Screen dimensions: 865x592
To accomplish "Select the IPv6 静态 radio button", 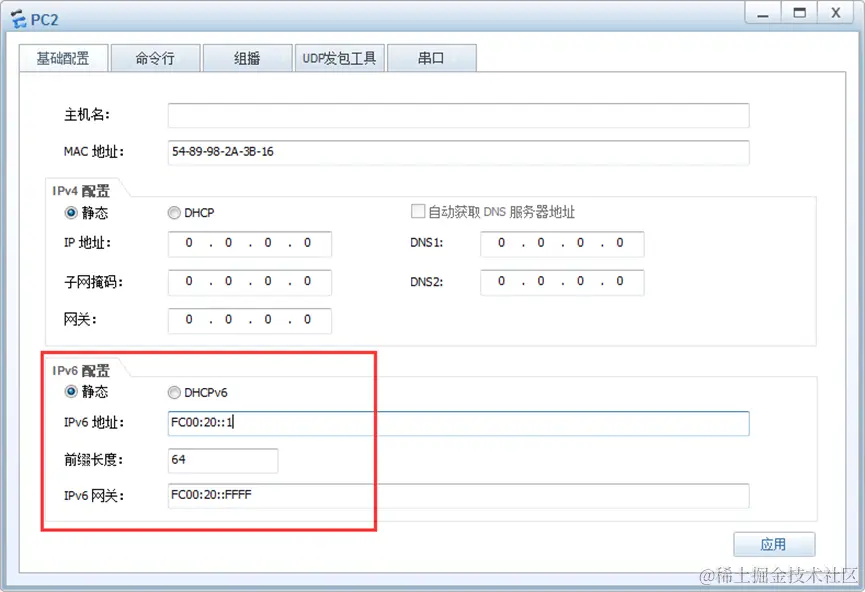I will click(x=71, y=392).
